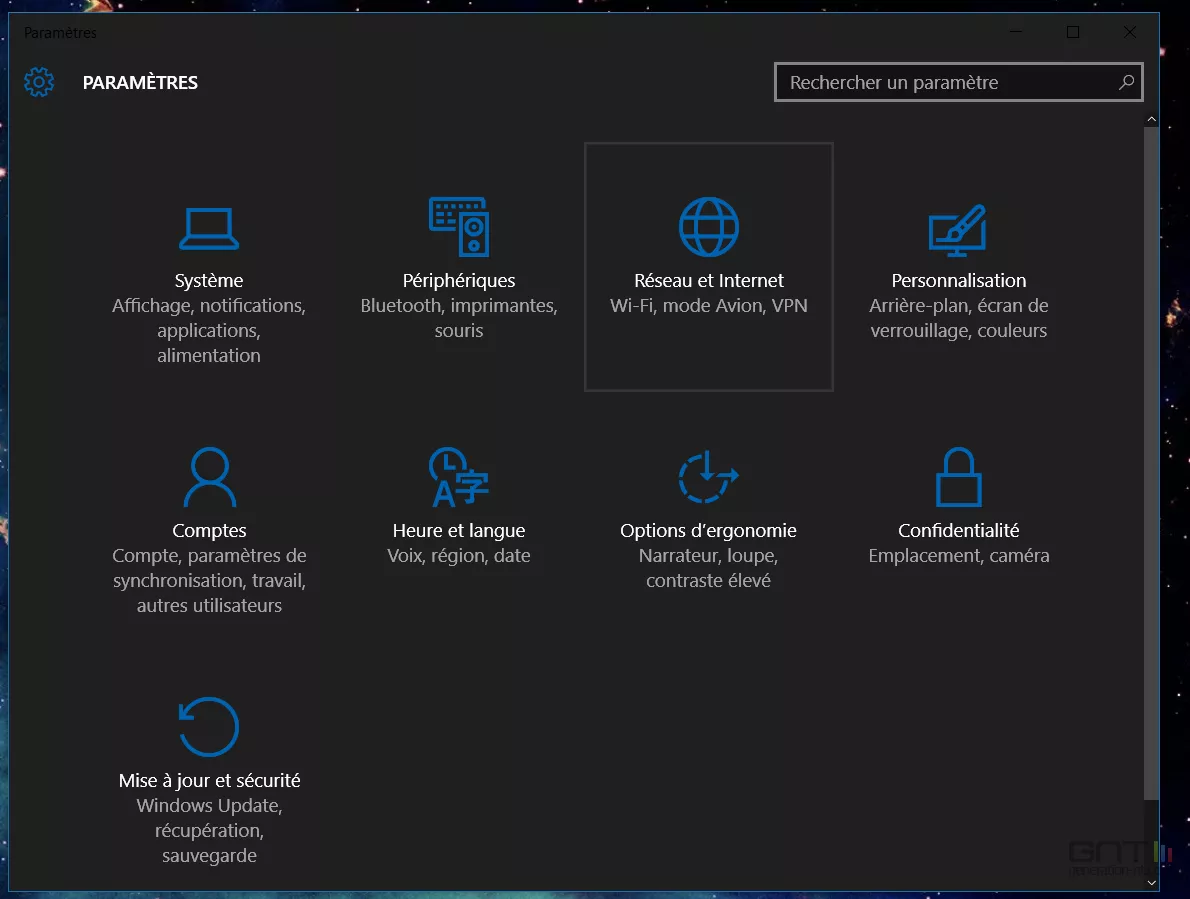Open the Comptes person icon
This screenshot has width=1190, height=899.
click(x=209, y=477)
